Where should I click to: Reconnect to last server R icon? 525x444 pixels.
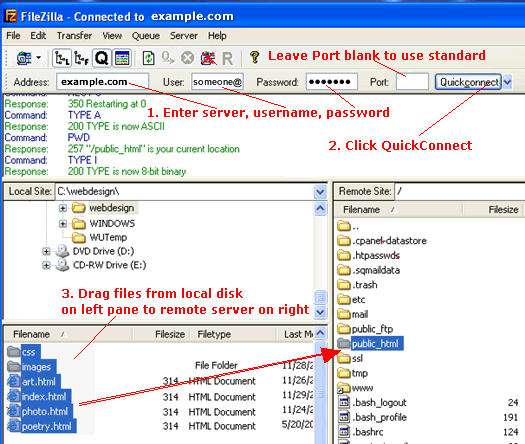[228, 59]
